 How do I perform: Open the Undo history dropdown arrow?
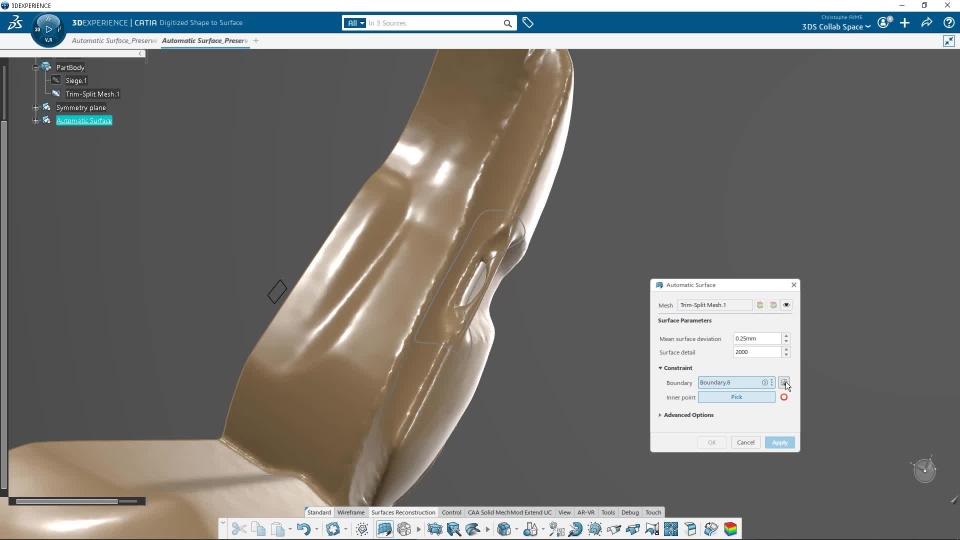tap(316, 530)
